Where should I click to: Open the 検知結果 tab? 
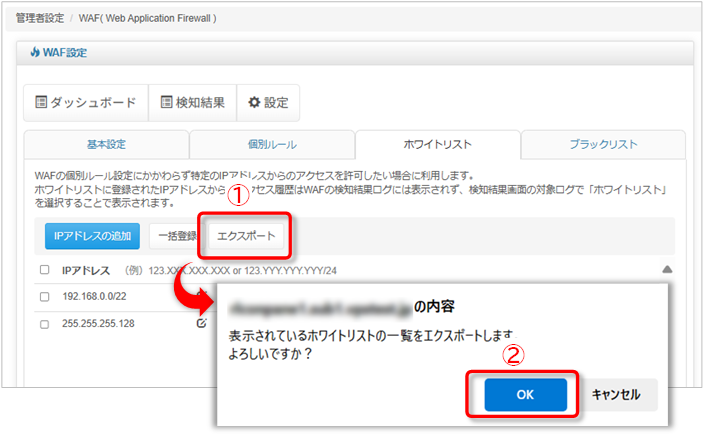[x=193, y=103]
